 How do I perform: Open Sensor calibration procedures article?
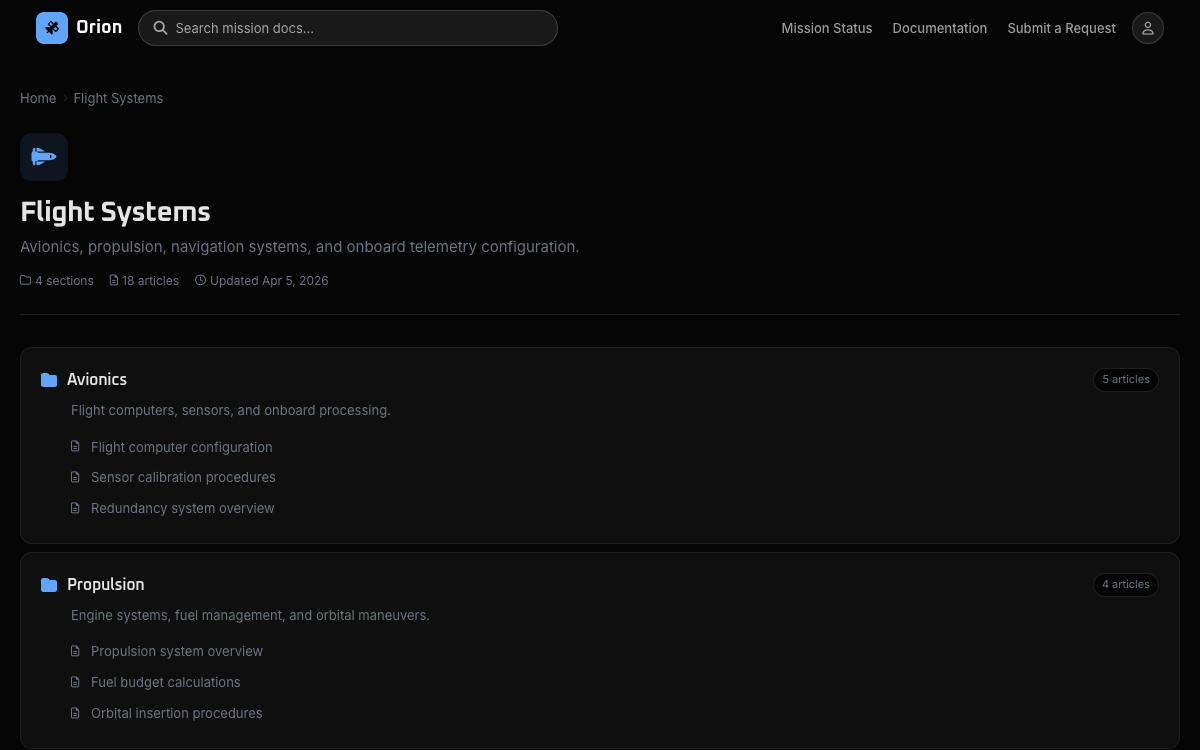tap(183, 477)
